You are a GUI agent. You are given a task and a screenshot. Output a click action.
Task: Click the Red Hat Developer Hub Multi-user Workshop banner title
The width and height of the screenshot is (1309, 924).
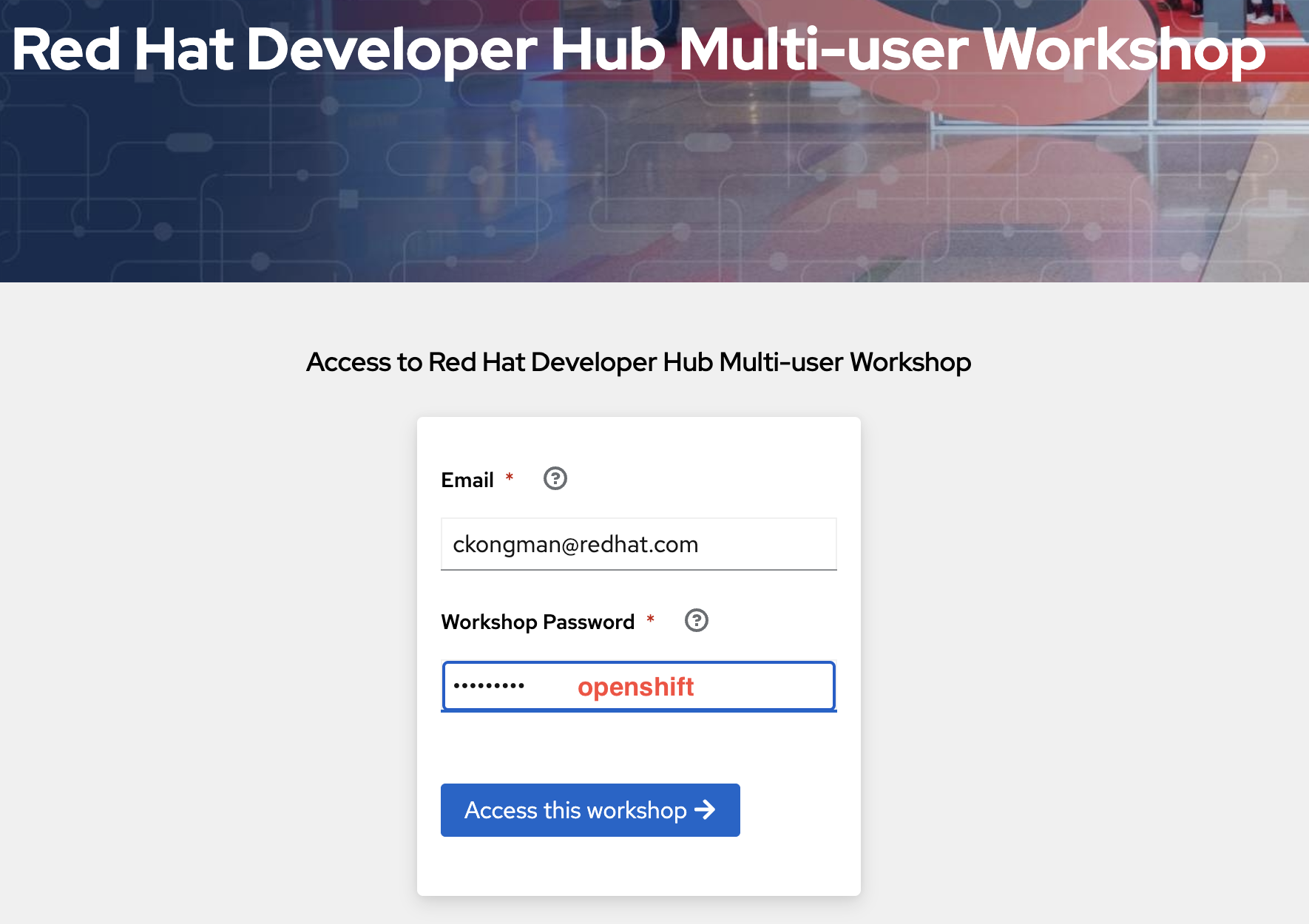tap(639, 50)
